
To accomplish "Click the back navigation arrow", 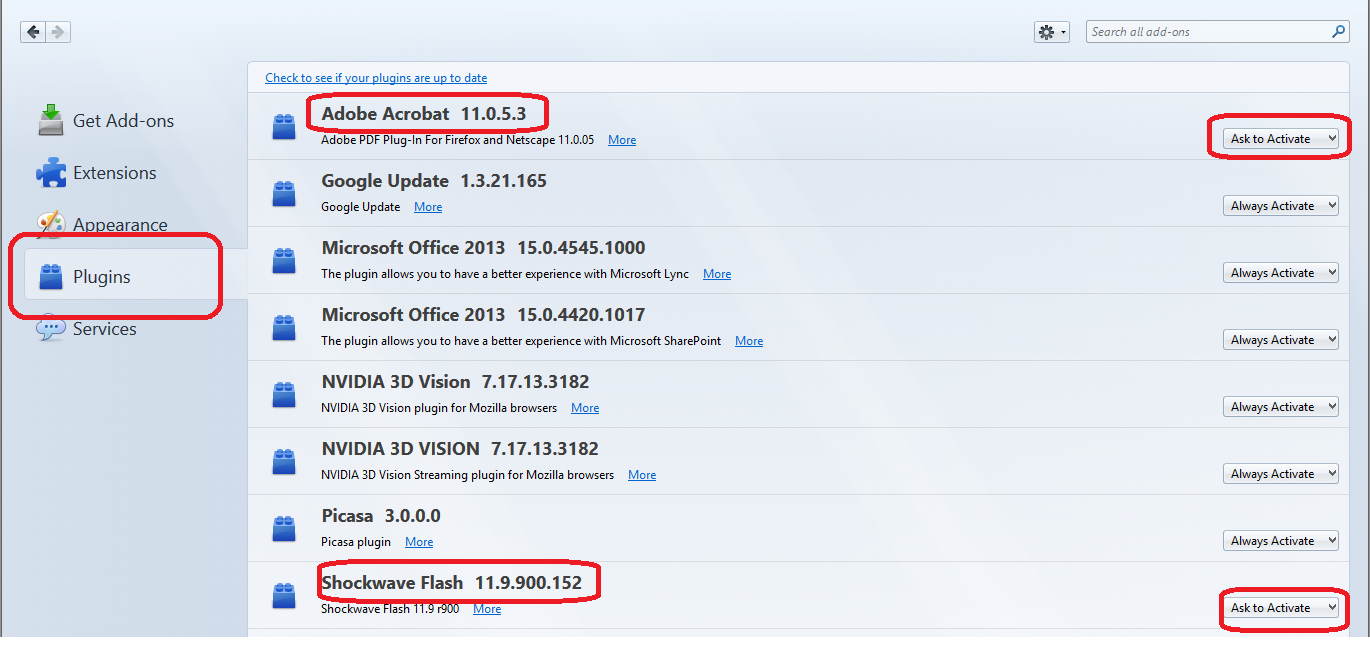I will (33, 32).
